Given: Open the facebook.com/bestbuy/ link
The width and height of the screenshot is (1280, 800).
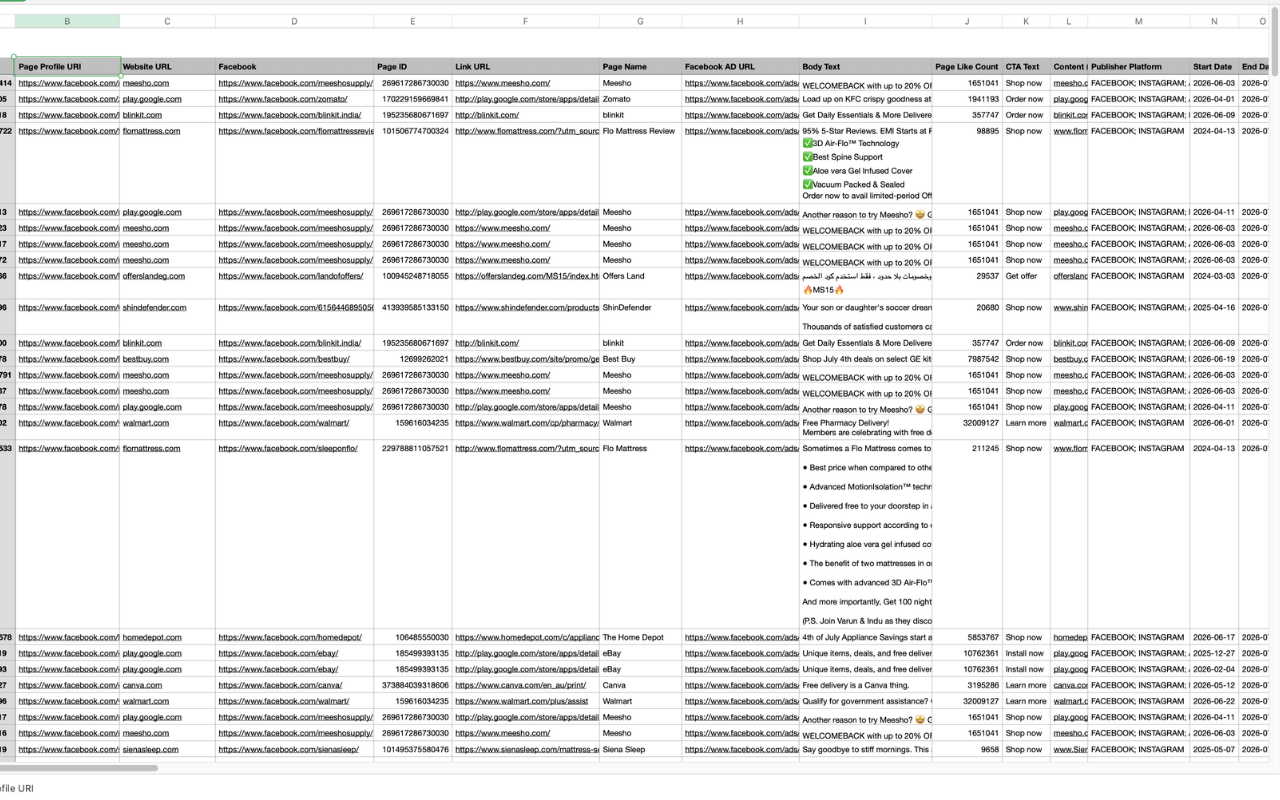Looking at the screenshot, I should (x=284, y=359).
